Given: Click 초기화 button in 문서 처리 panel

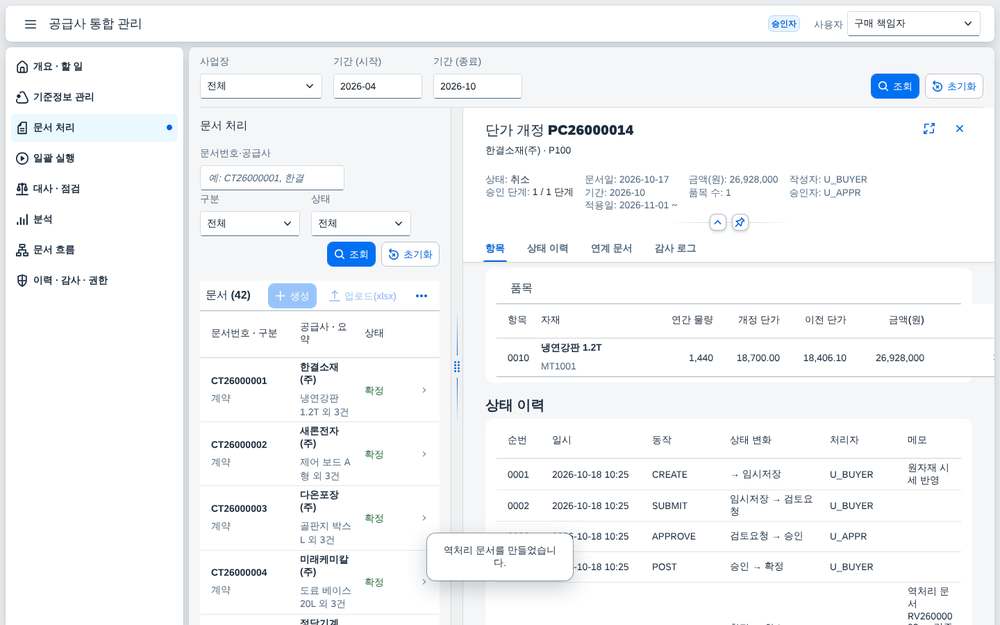Looking at the screenshot, I should [410, 254].
